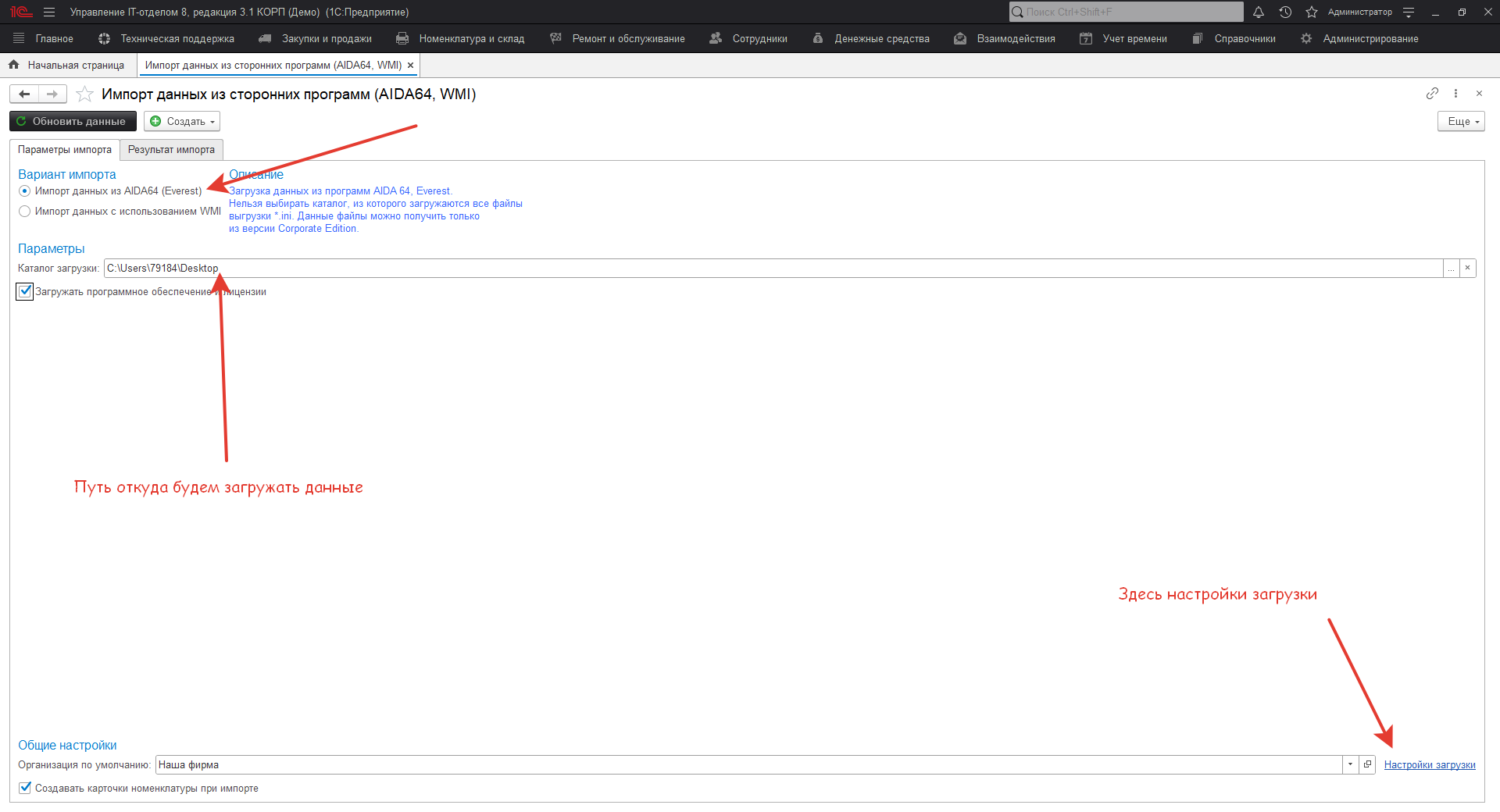The image size is (1500, 812).
Task: Copy link to this form icon
Action: [x=1431, y=94]
